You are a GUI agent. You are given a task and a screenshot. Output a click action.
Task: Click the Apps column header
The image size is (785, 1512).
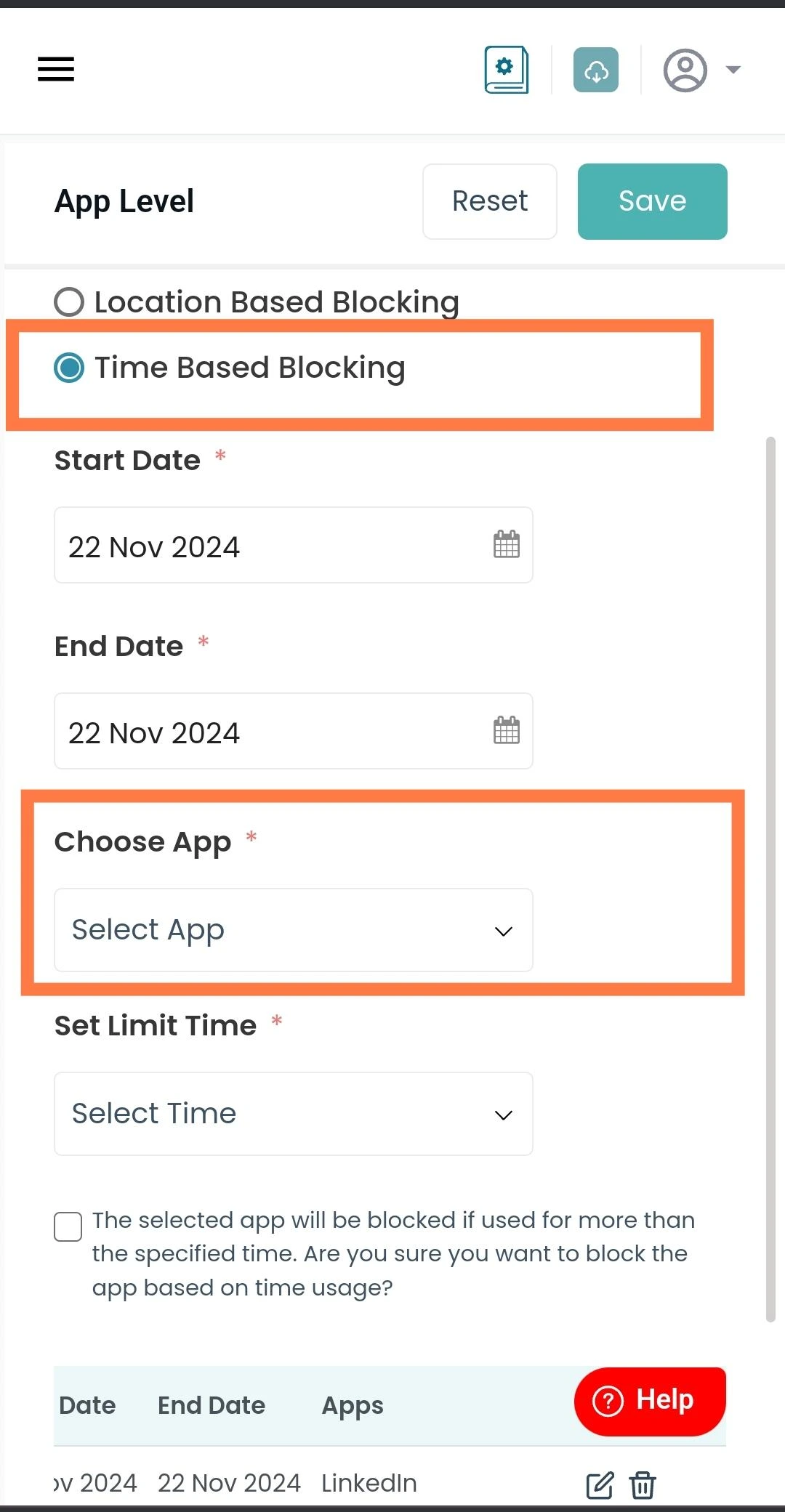pyautogui.click(x=353, y=1405)
